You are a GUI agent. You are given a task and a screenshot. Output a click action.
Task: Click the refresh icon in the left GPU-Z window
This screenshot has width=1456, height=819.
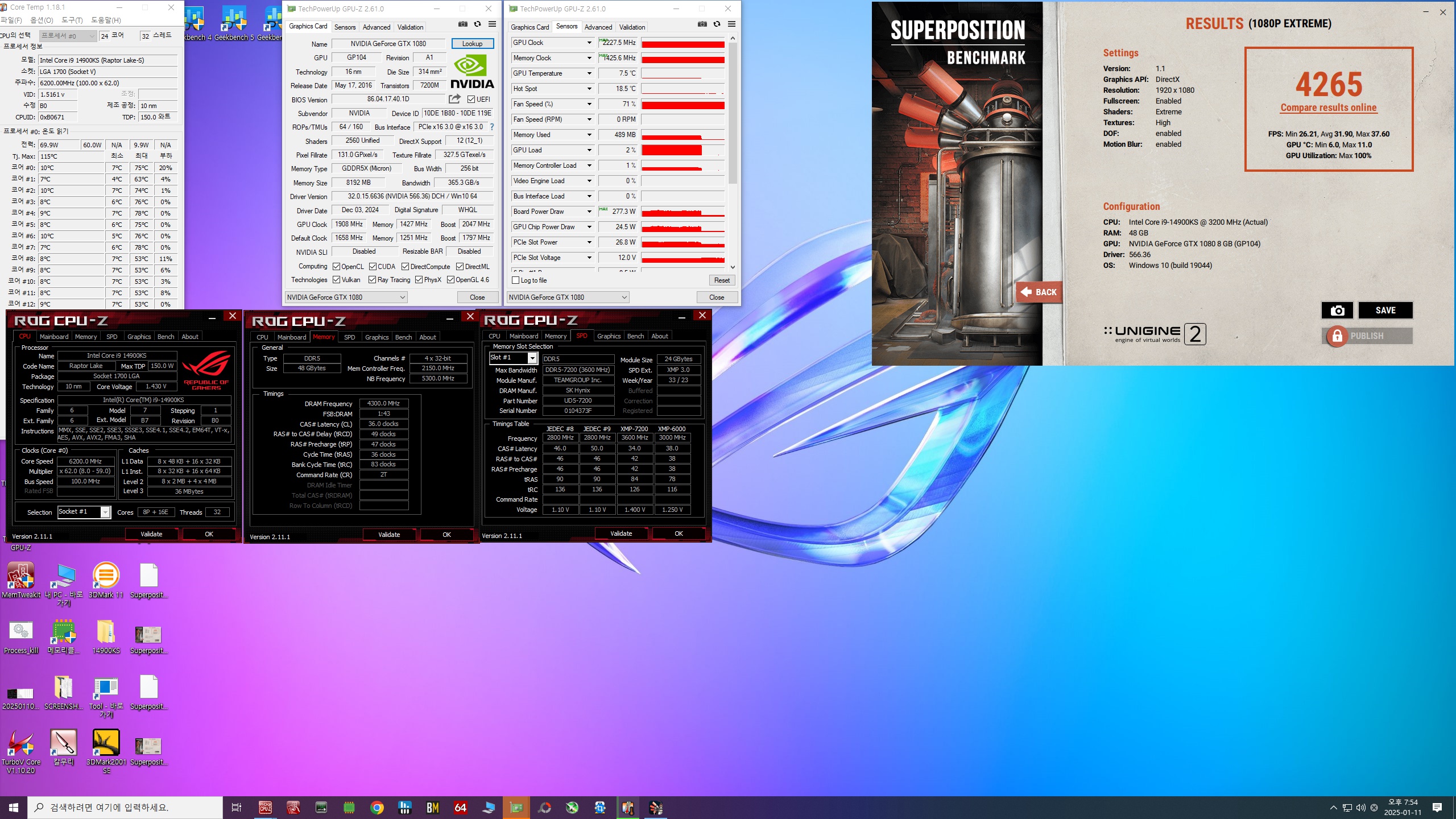(478, 24)
